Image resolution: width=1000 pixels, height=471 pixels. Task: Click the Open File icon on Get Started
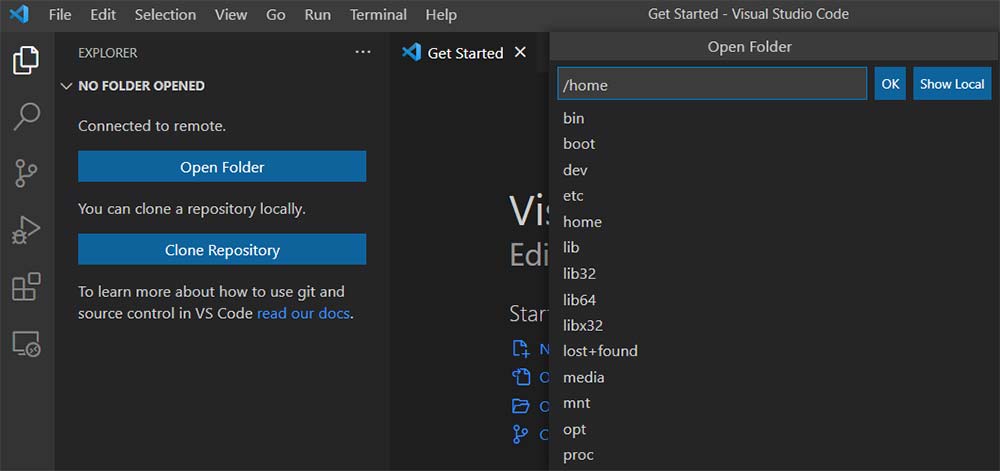click(521, 377)
